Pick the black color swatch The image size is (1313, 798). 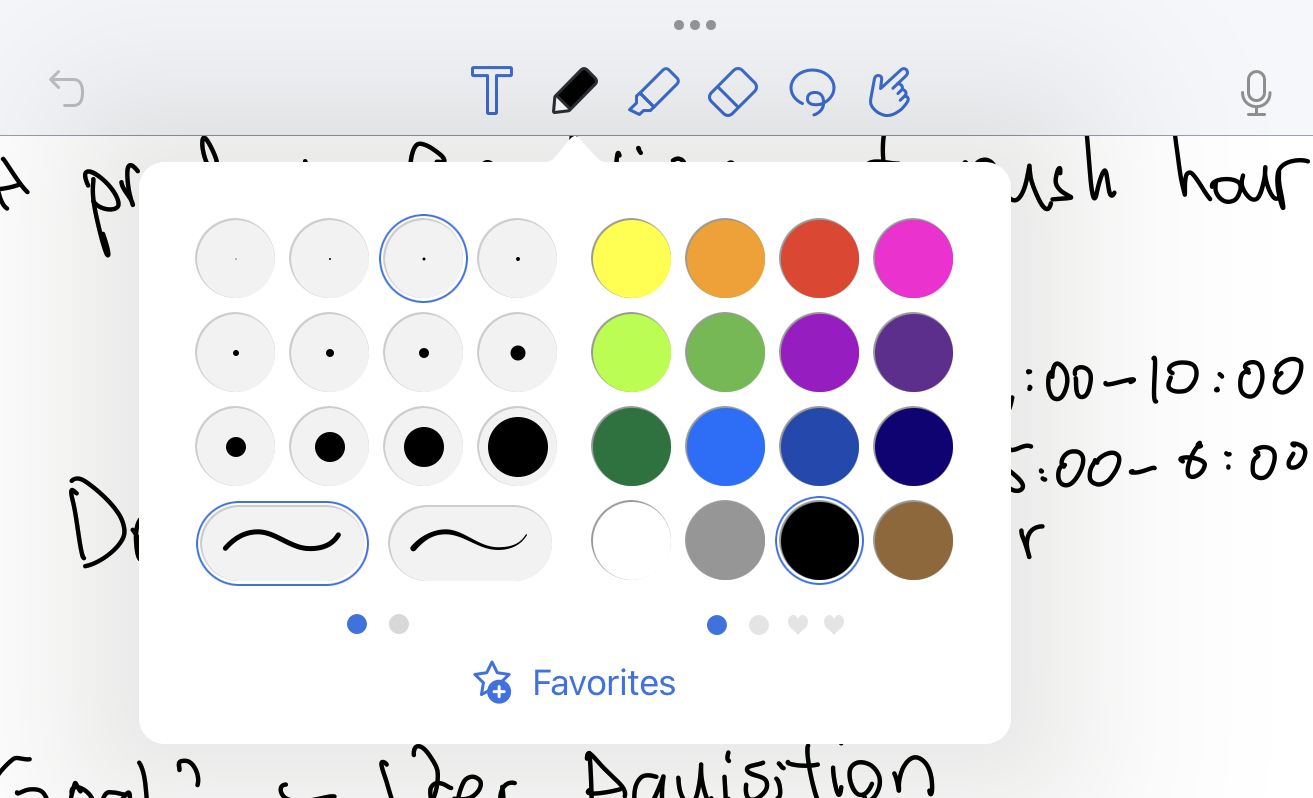(819, 541)
